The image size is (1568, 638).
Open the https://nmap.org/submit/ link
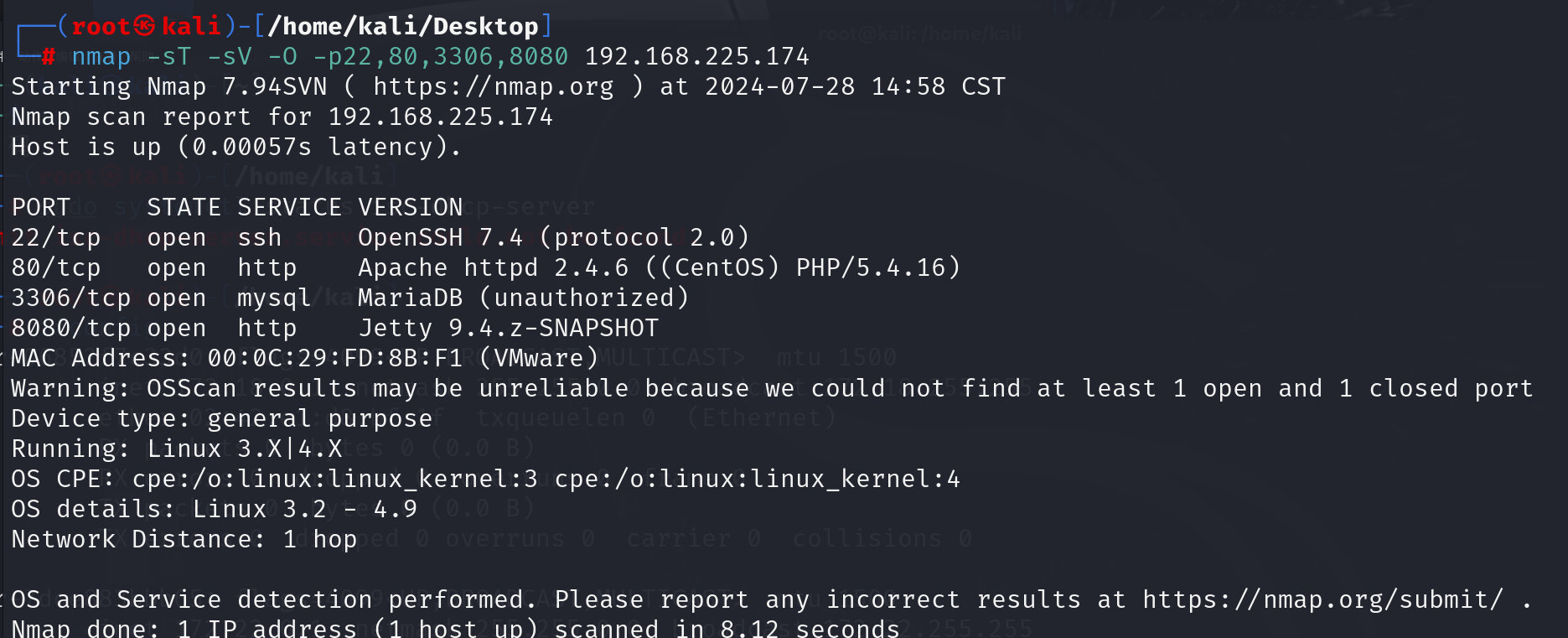click(1323, 600)
